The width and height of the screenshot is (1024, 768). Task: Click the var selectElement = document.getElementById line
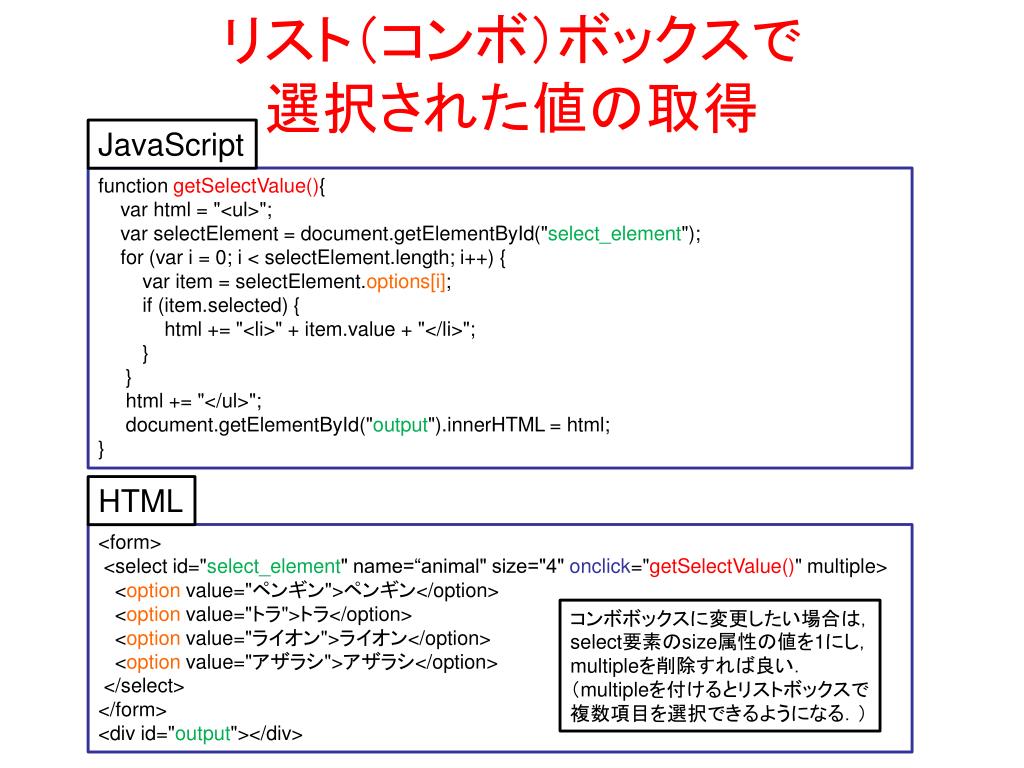[410, 234]
